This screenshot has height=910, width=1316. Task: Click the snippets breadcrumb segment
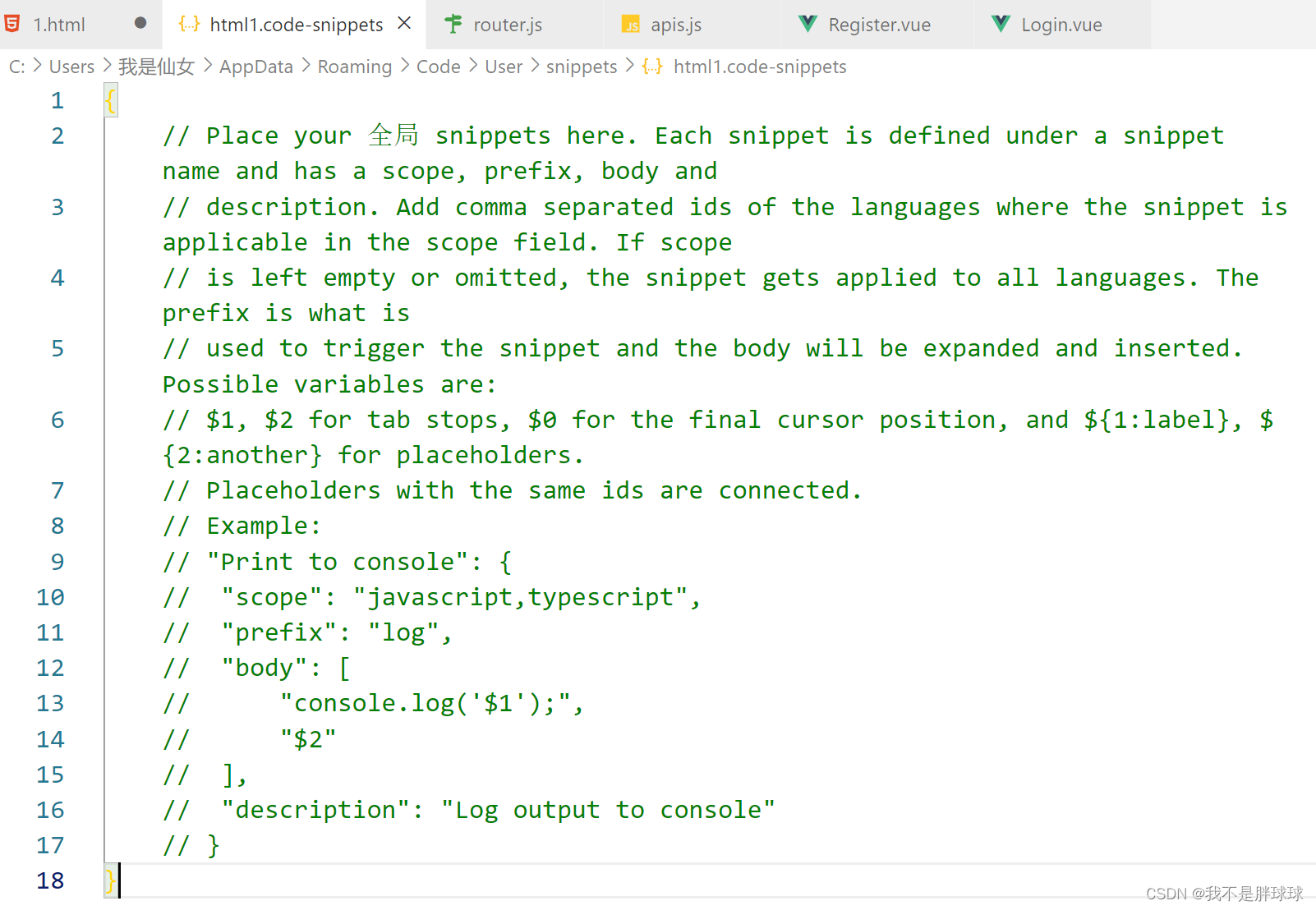coord(582,67)
